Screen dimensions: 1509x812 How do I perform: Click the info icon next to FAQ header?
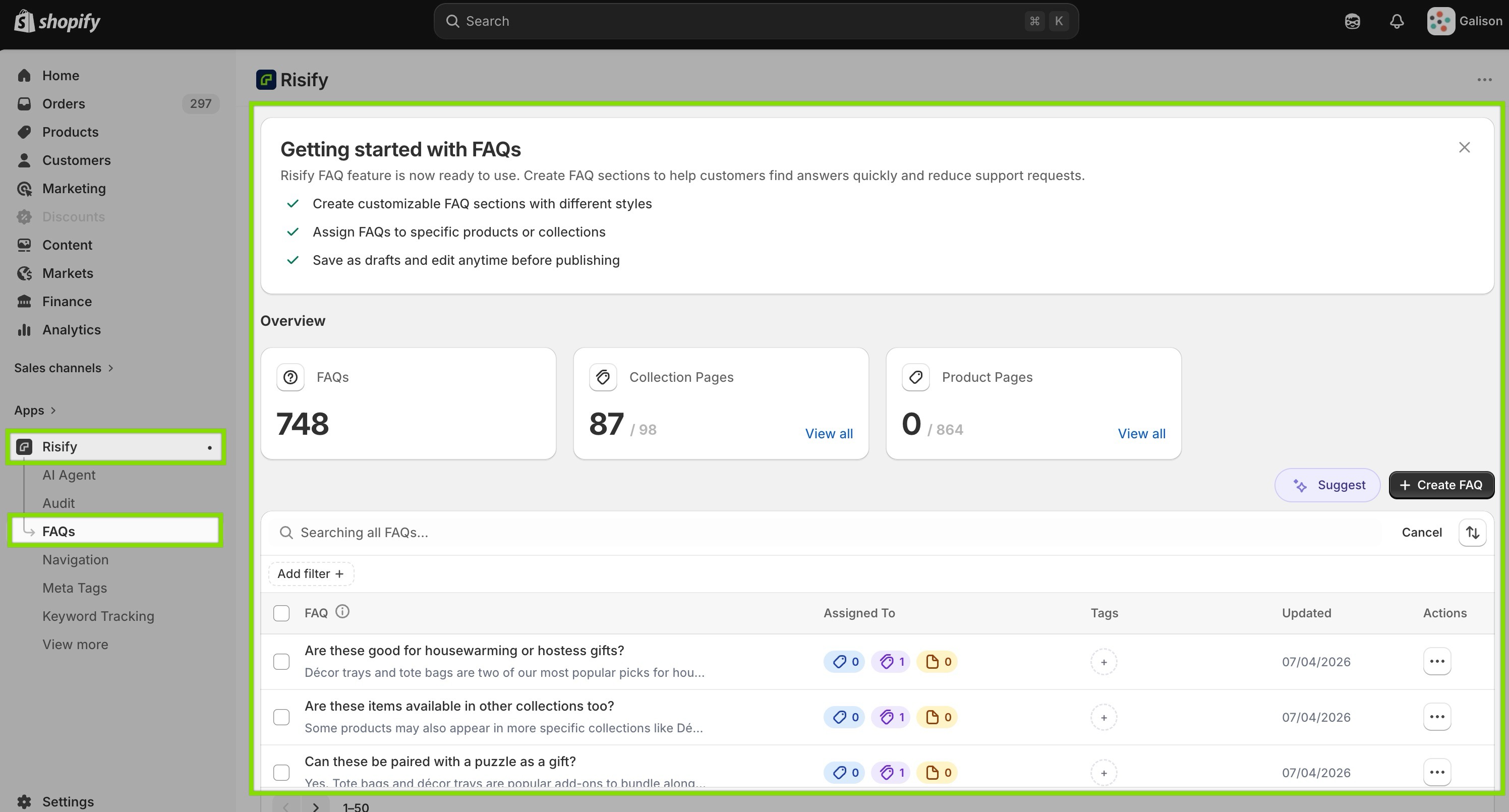342,612
